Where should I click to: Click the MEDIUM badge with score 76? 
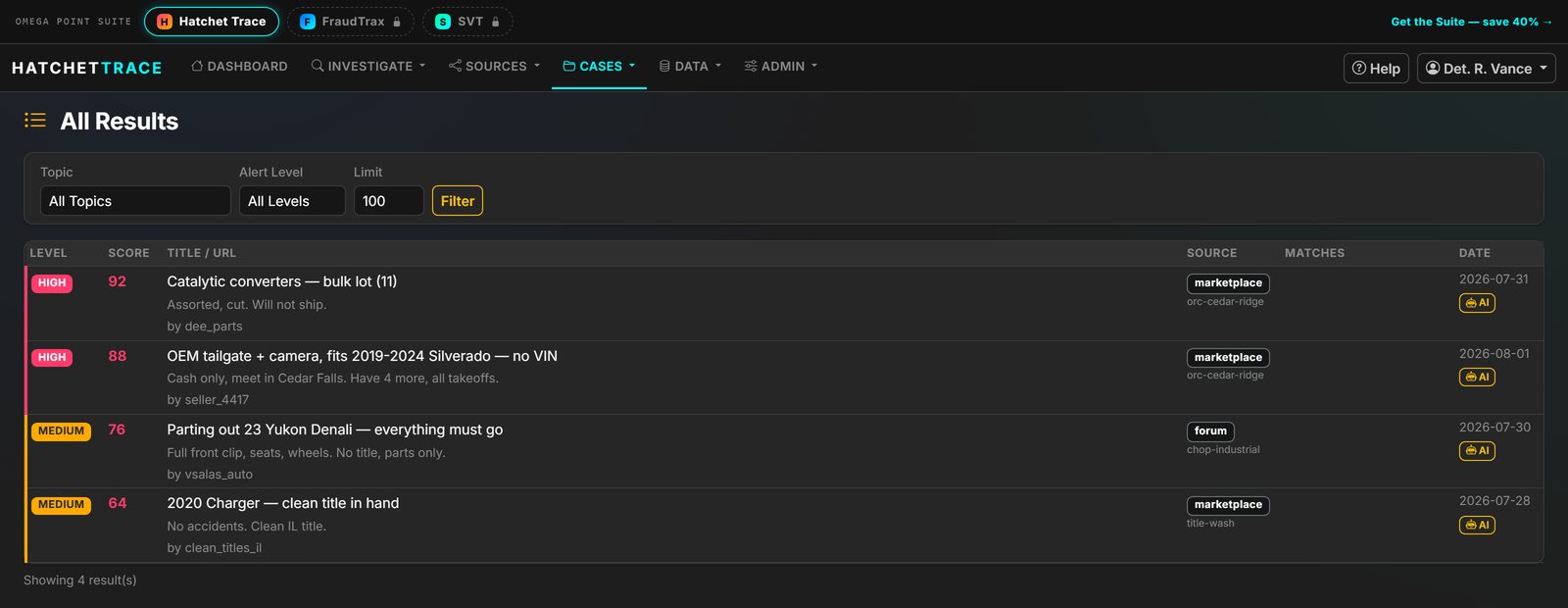[x=61, y=431]
